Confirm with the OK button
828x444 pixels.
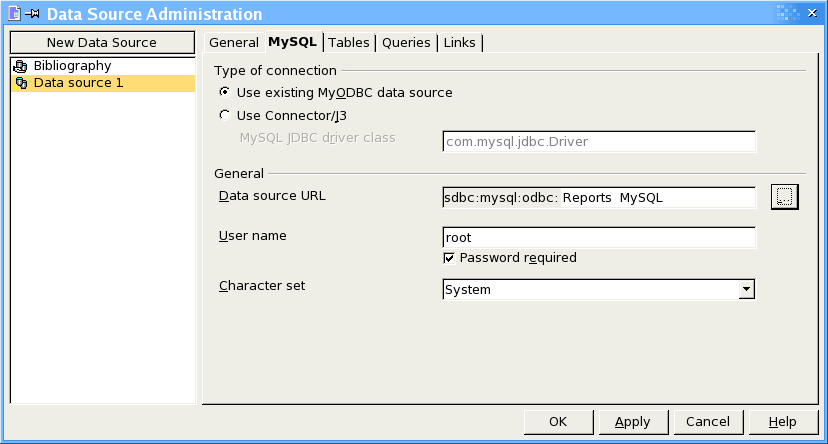[558, 422]
